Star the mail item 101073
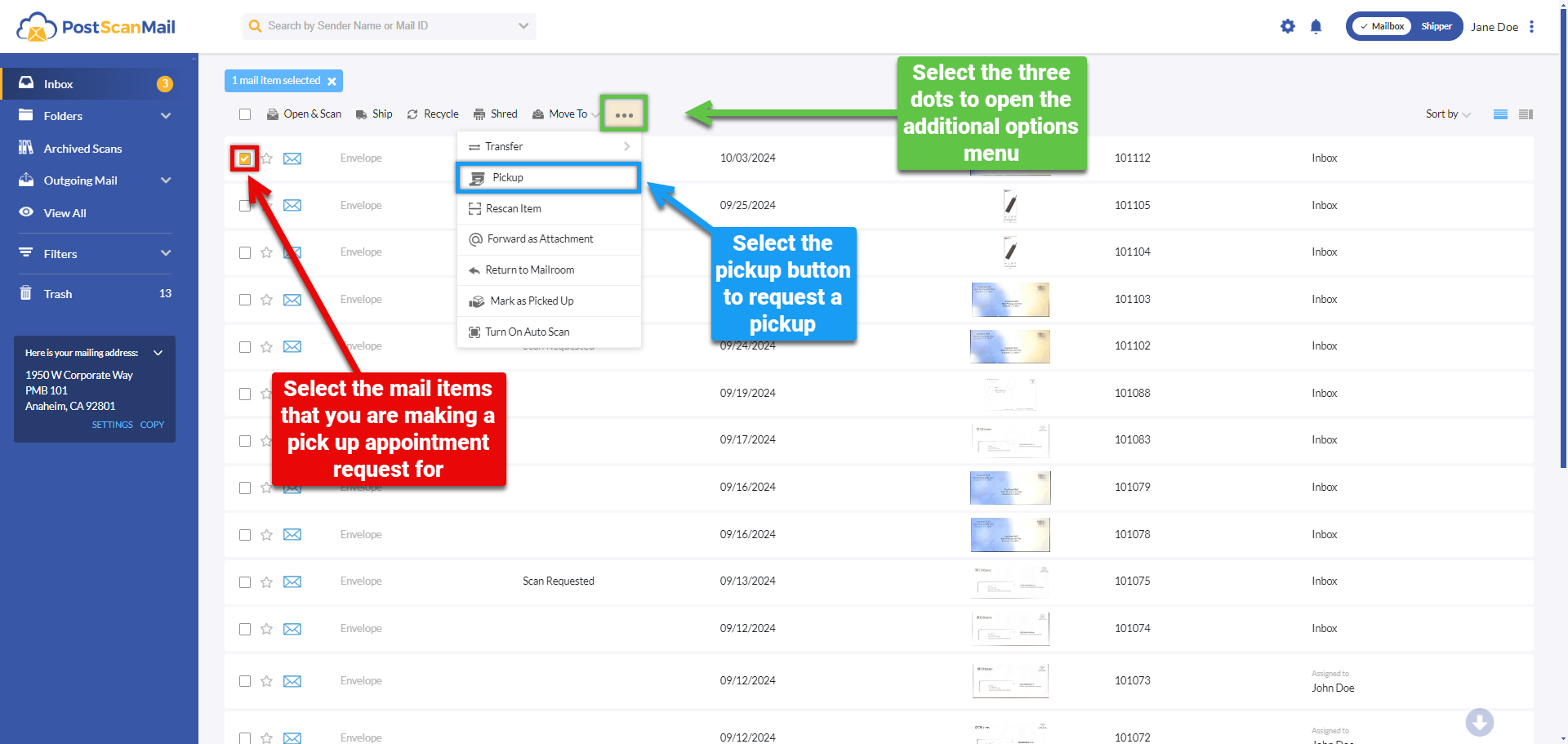The width and height of the screenshot is (1568, 744). (266, 681)
